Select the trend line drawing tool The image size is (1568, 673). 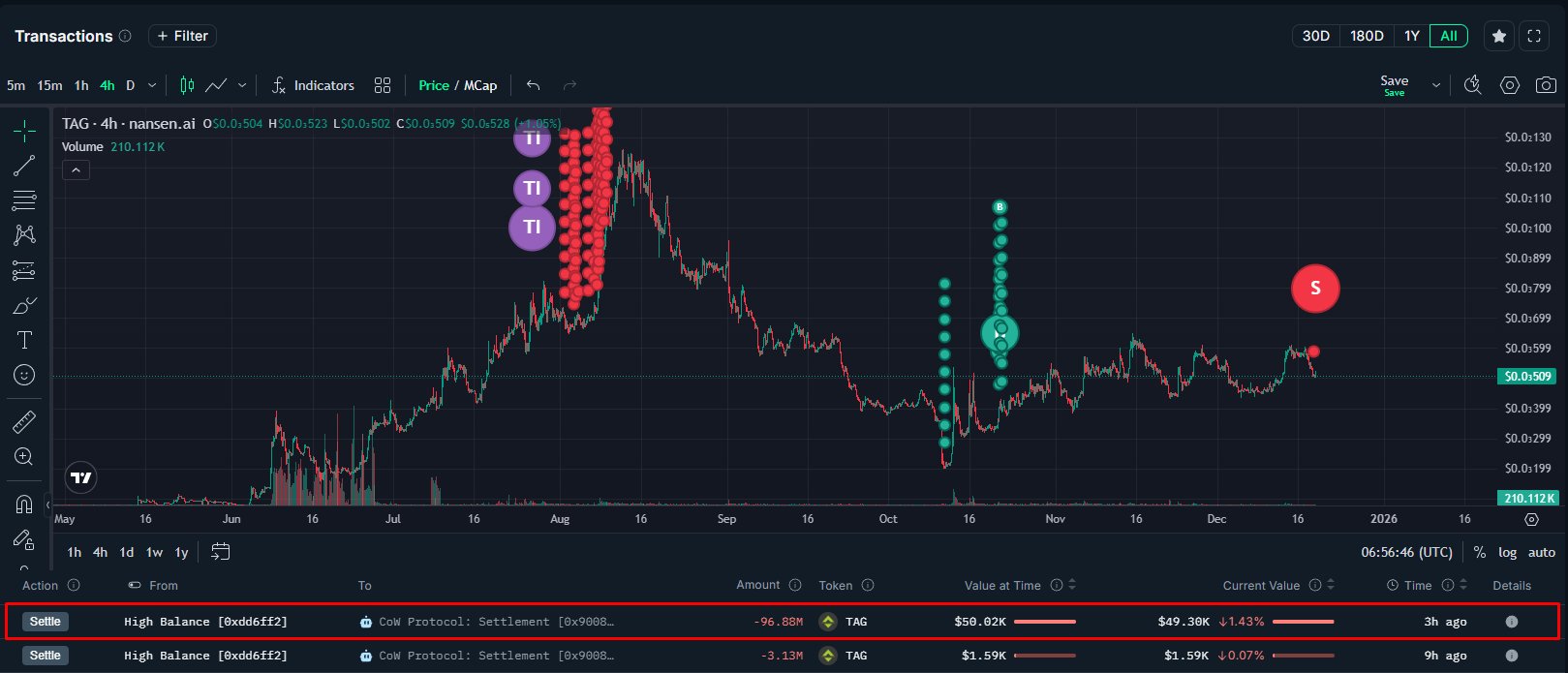coord(24,166)
